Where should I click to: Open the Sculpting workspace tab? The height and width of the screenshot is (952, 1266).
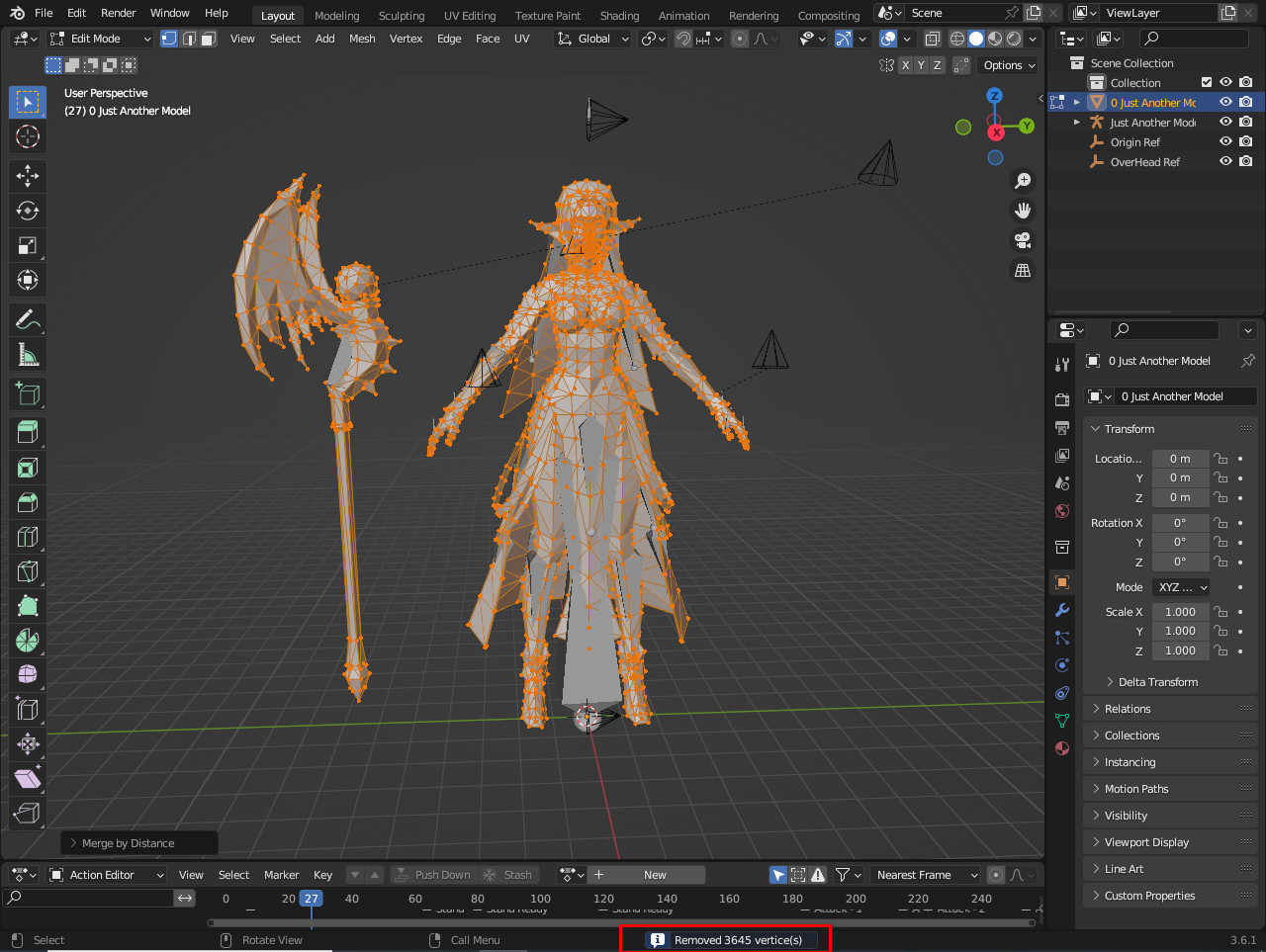[401, 16]
